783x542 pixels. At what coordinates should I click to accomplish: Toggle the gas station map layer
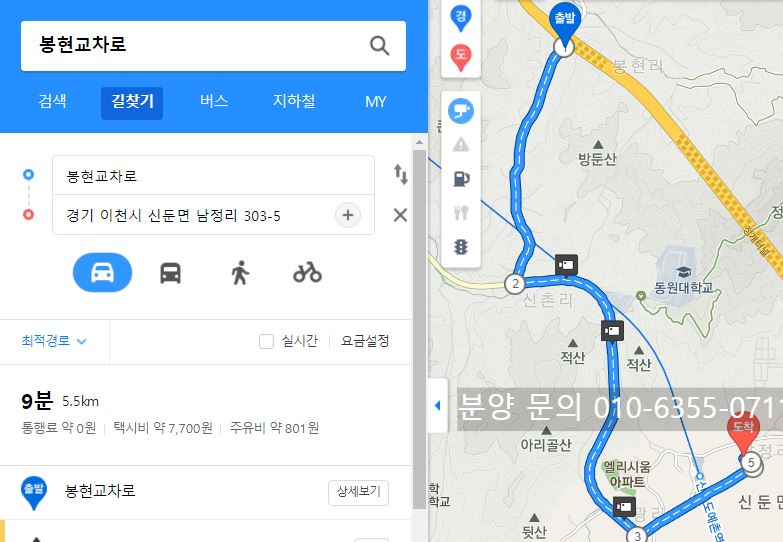coord(460,178)
